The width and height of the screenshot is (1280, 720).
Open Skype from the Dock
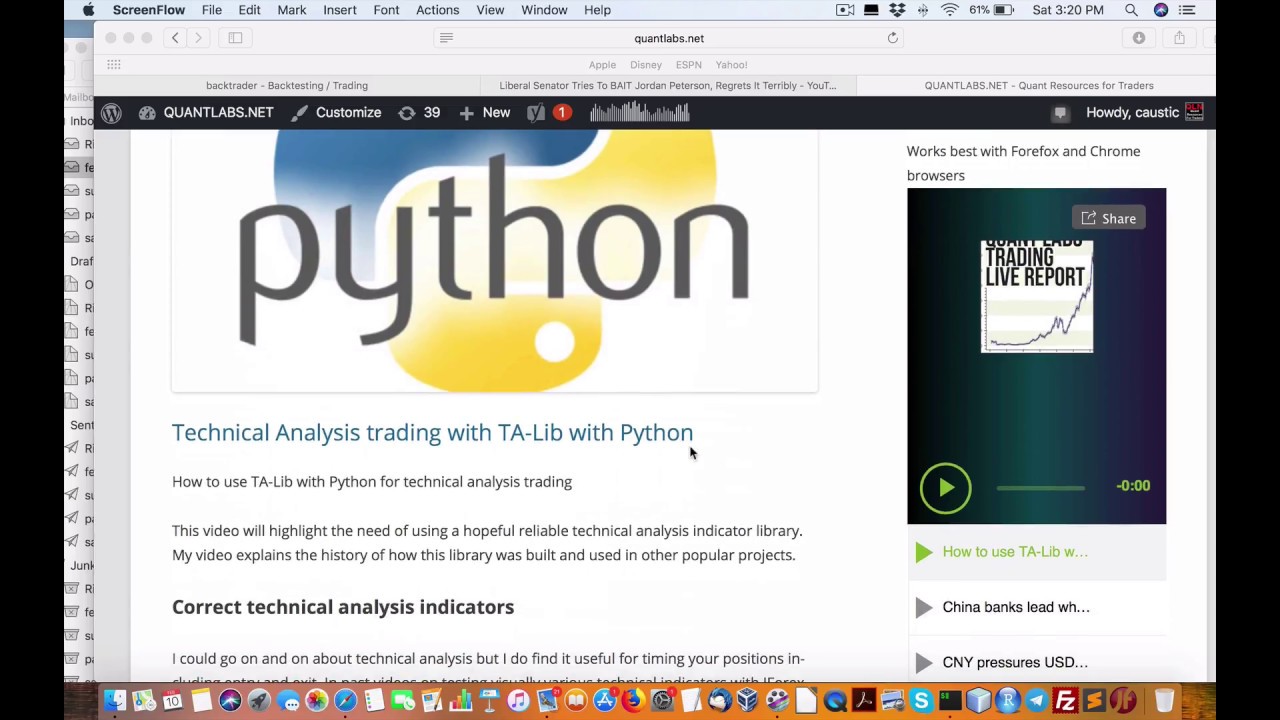pos(921,701)
